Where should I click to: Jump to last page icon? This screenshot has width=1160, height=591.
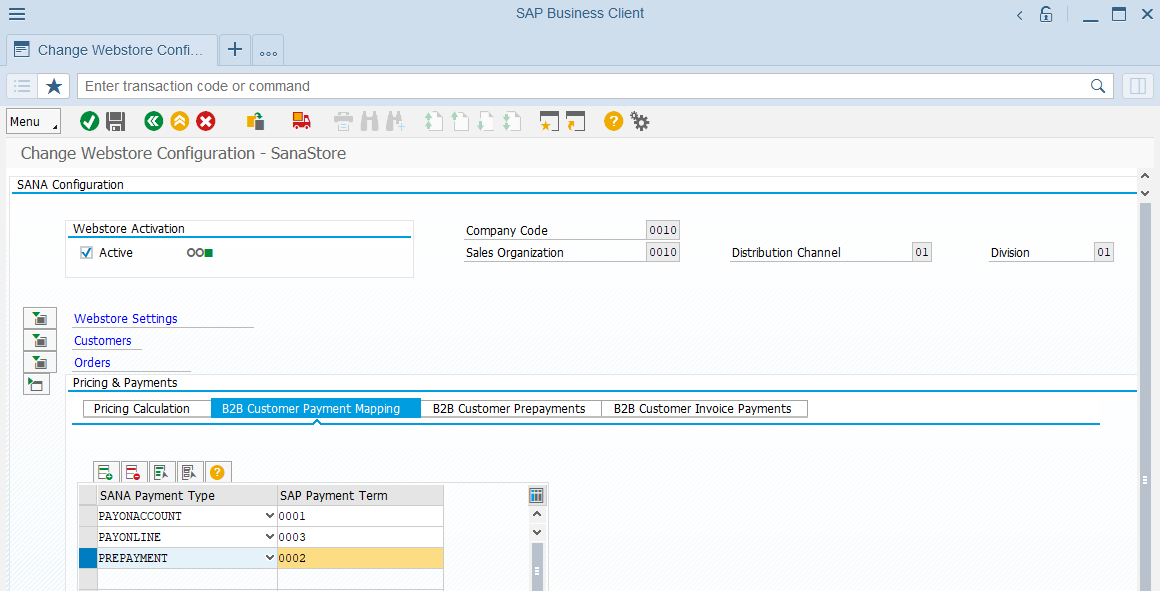coord(511,121)
